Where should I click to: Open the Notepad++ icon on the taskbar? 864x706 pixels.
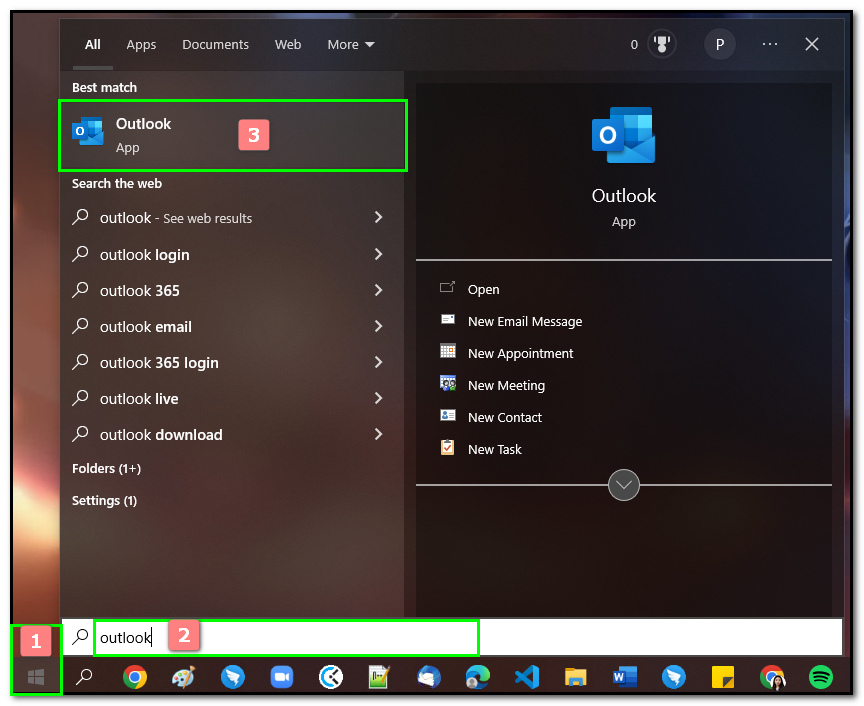pos(379,677)
